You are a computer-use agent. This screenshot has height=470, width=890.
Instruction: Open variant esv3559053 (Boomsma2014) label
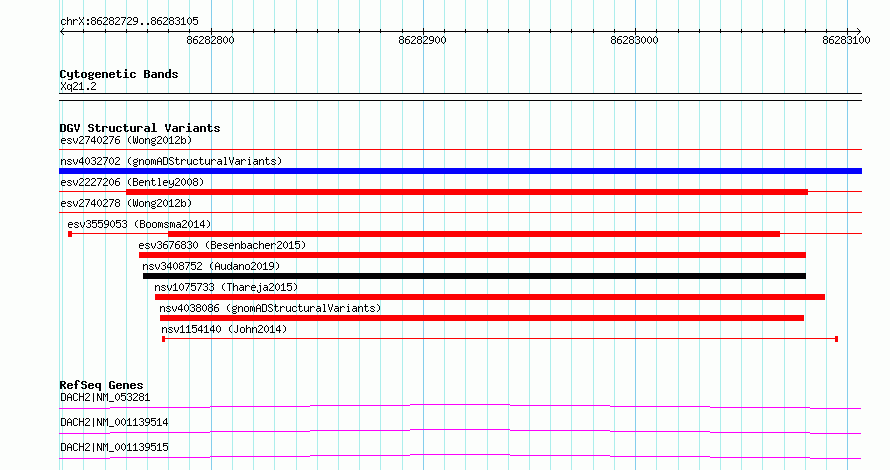[139, 224]
